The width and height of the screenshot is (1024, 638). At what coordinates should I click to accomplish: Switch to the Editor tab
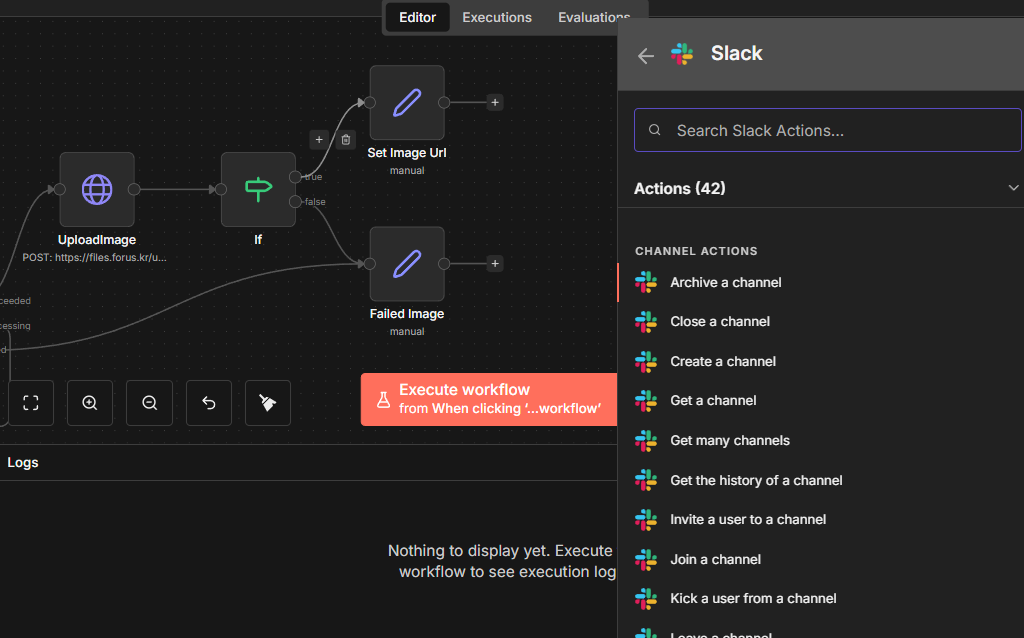pyautogui.click(x=417, y=17)
